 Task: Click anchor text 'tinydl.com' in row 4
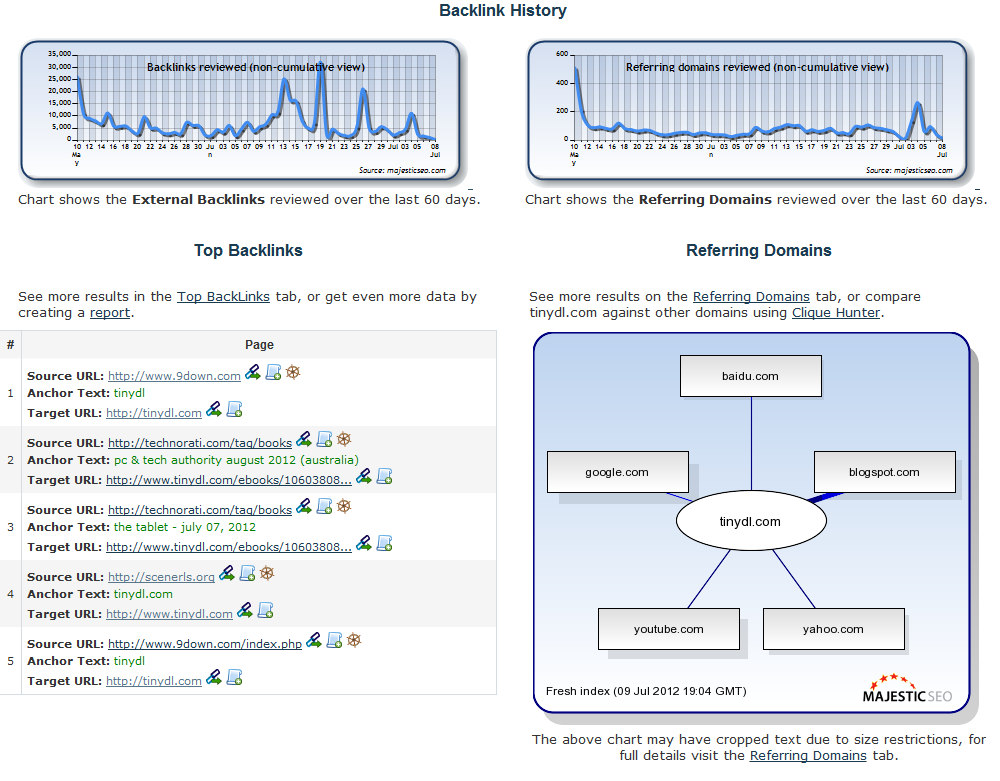point(143,594)
